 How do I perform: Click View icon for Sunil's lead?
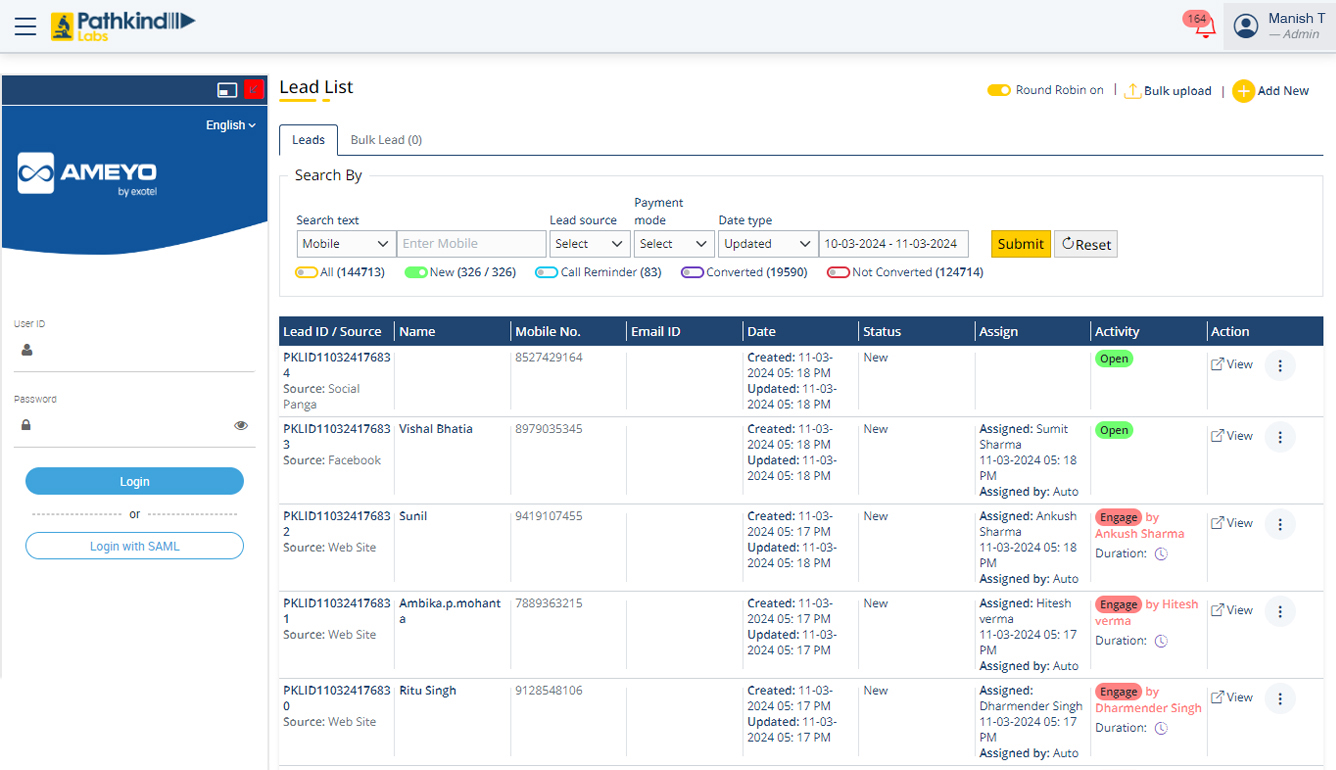1217,523
